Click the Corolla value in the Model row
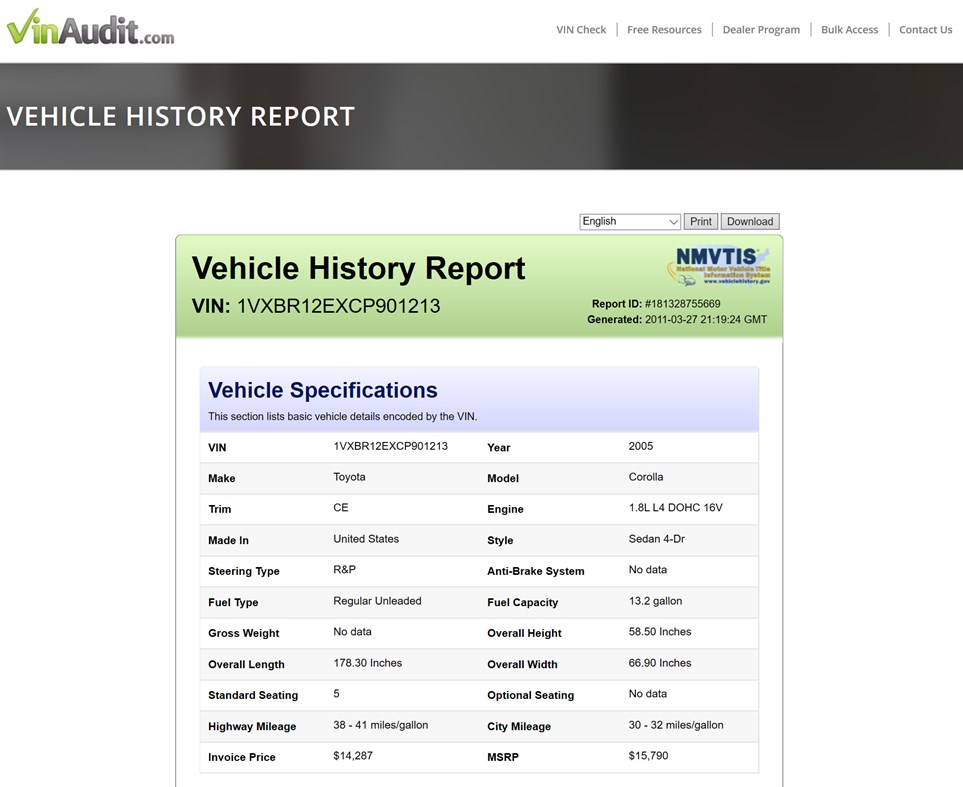This screenshot has width=963, height=787. (x=646, y=477)
